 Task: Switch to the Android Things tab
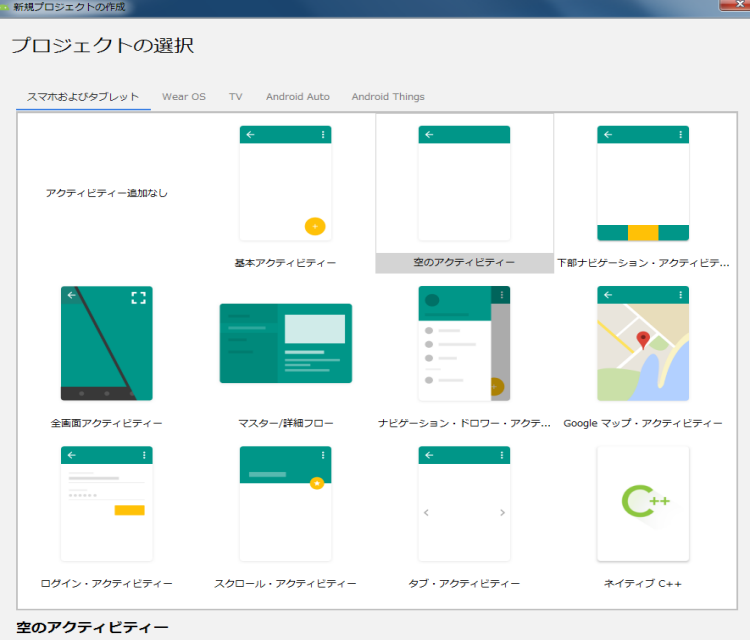point(388,97)
